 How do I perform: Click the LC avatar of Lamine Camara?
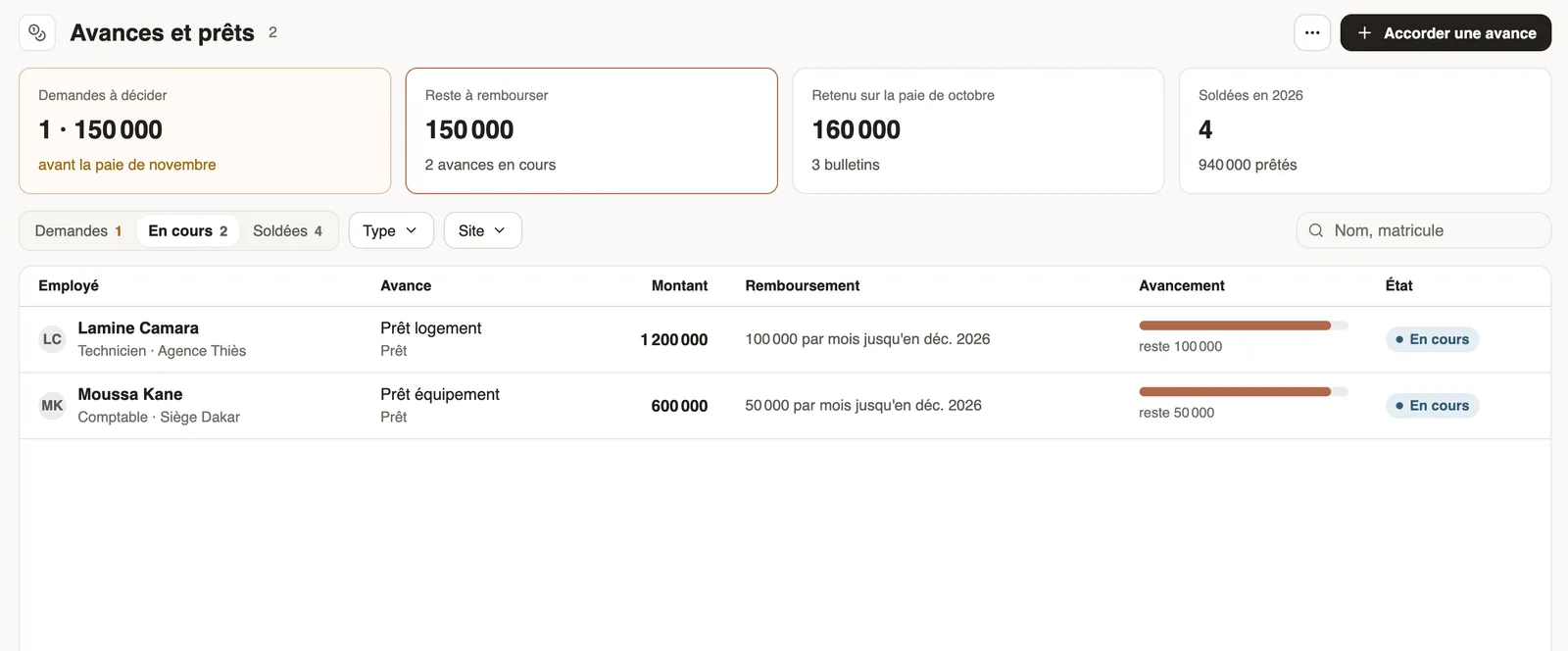click(52, 339)
